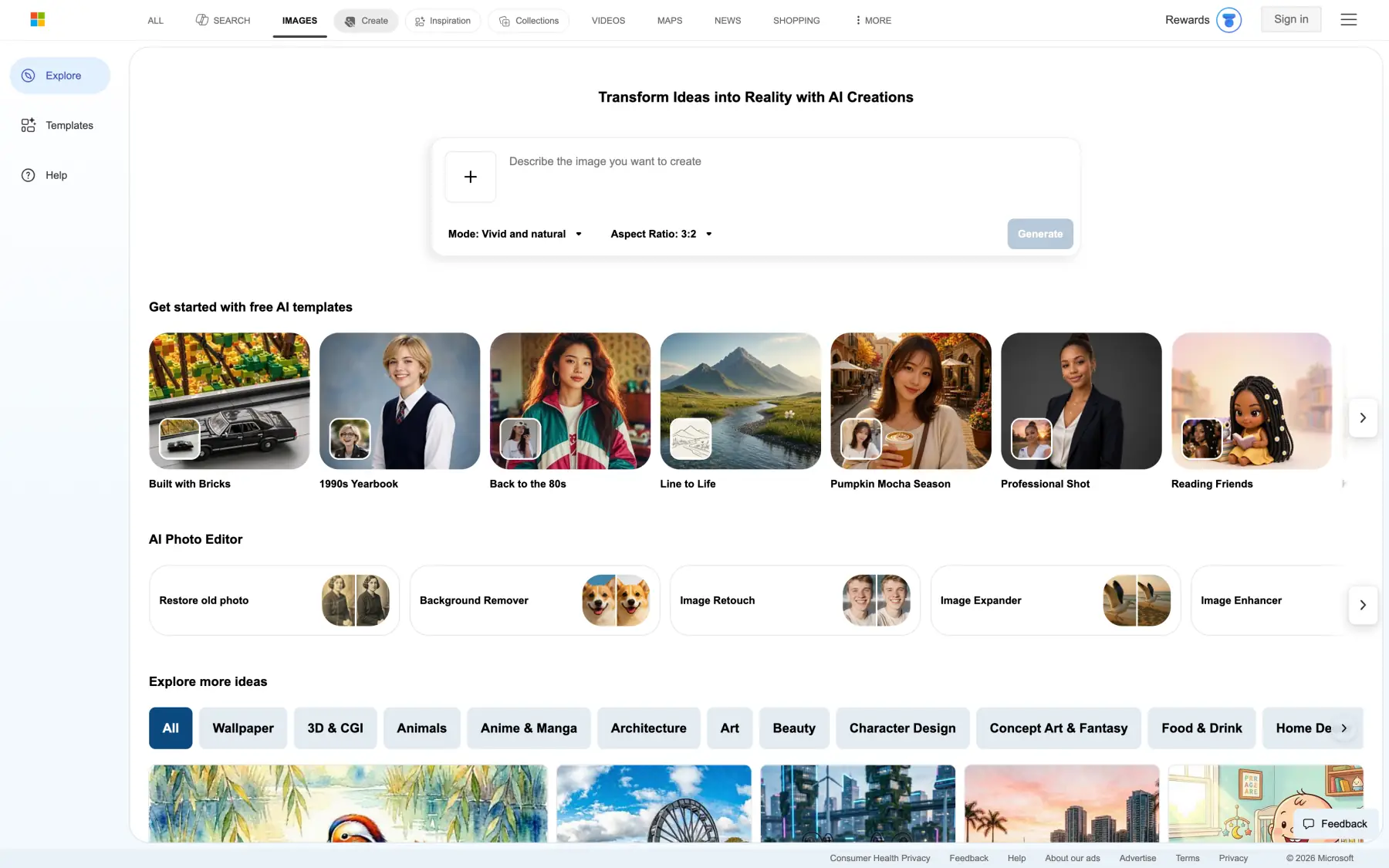Go to the MAPS tab
Viewport: 1389px width, 868px height.
point(670,21)
